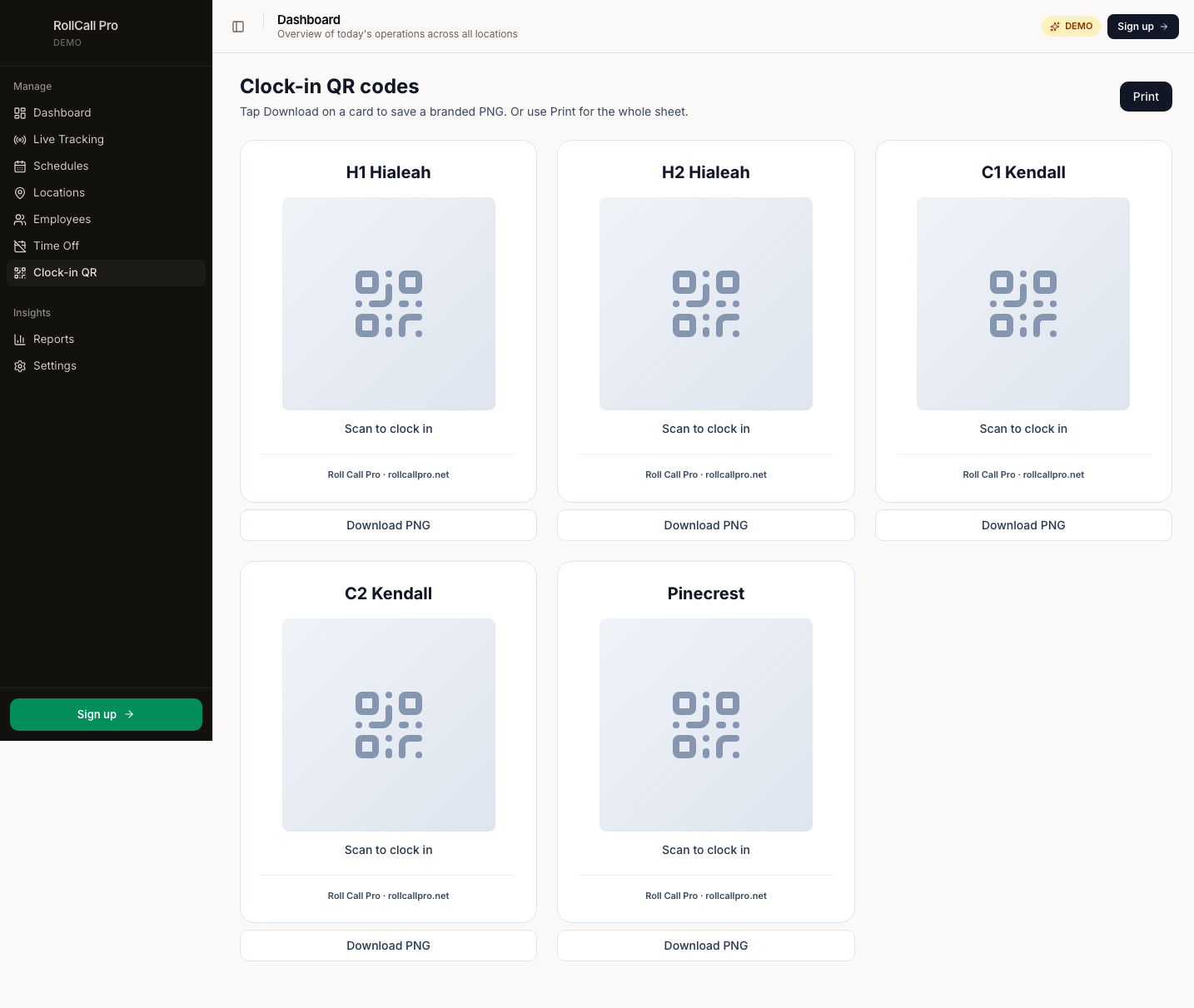Screen dimensions: 1194x1008
Task: Click the C1 Kendall card title
Action: click(1023, 172)
